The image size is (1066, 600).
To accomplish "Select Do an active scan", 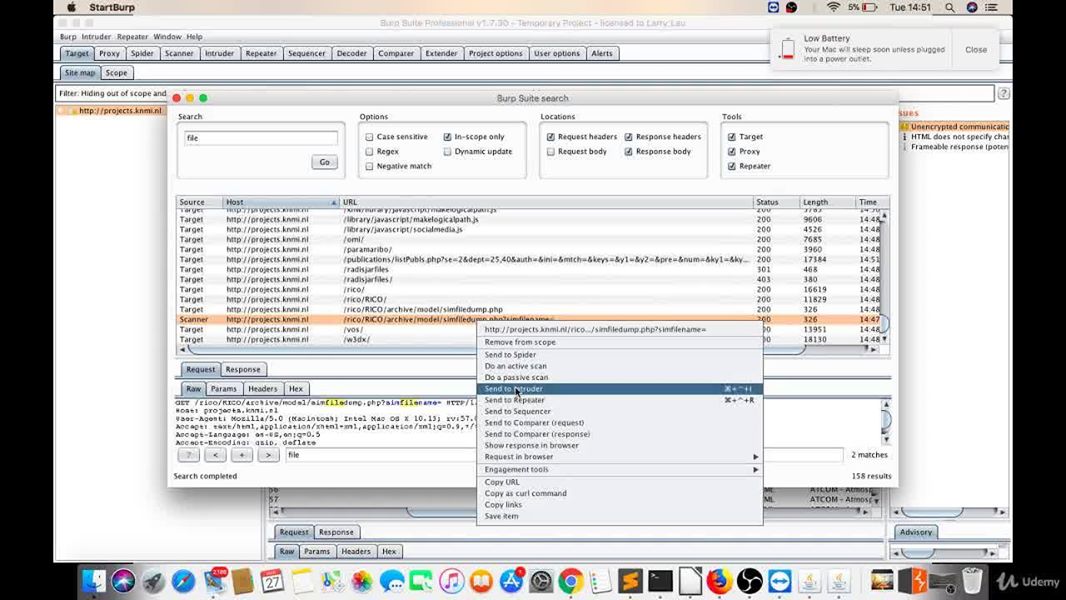I will (619, 366).
